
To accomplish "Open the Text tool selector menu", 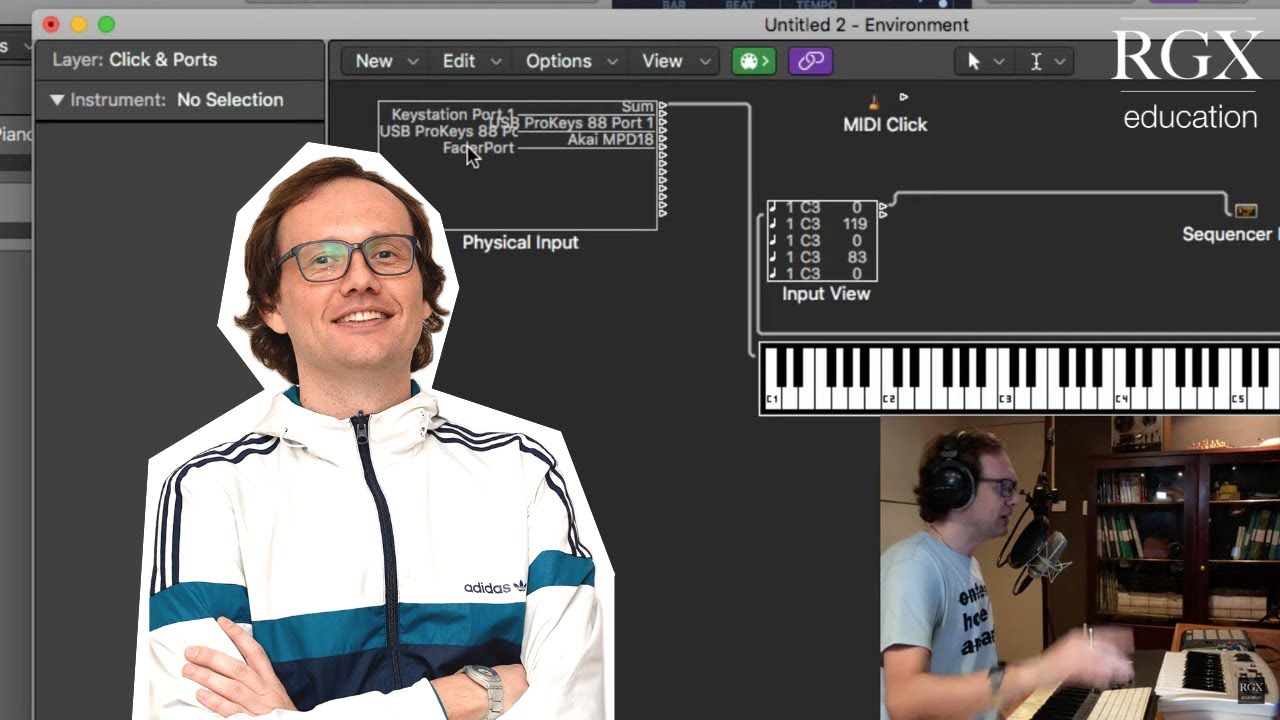I will [x=1046, y=61].
